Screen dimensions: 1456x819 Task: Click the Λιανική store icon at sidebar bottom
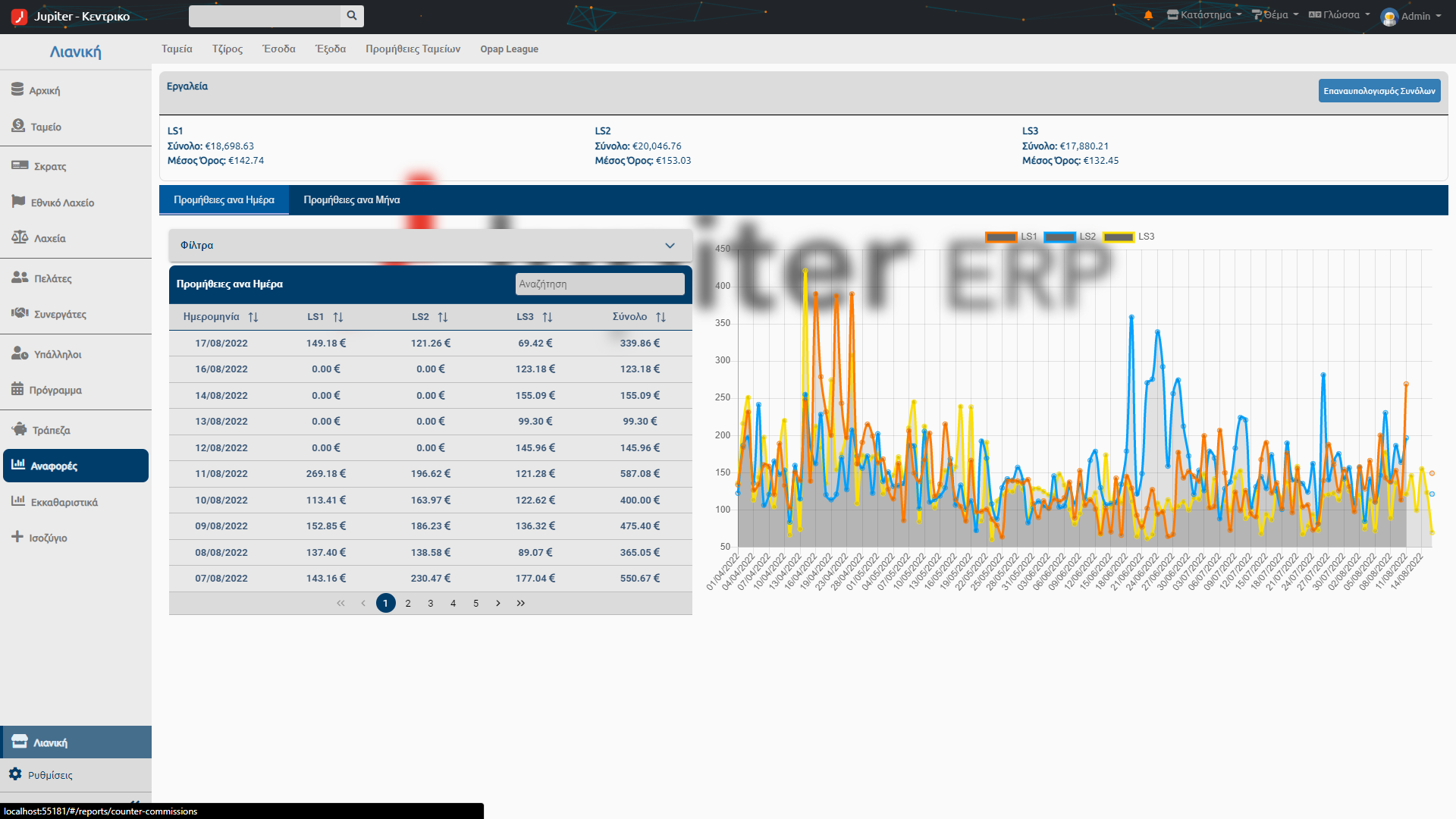(x=20, y=742)
